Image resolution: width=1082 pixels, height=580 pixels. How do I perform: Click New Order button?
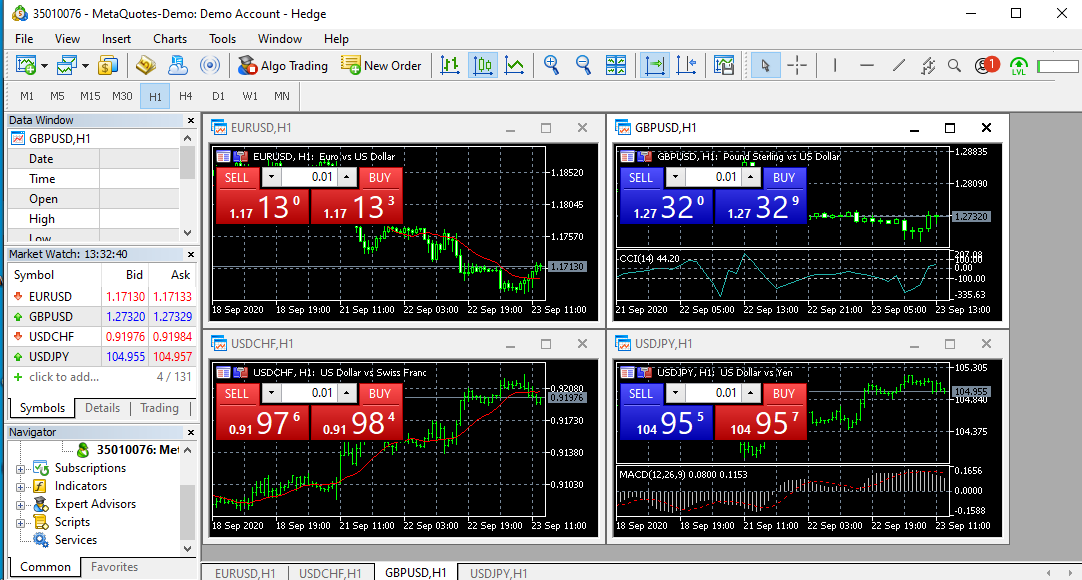click(381, 66)
